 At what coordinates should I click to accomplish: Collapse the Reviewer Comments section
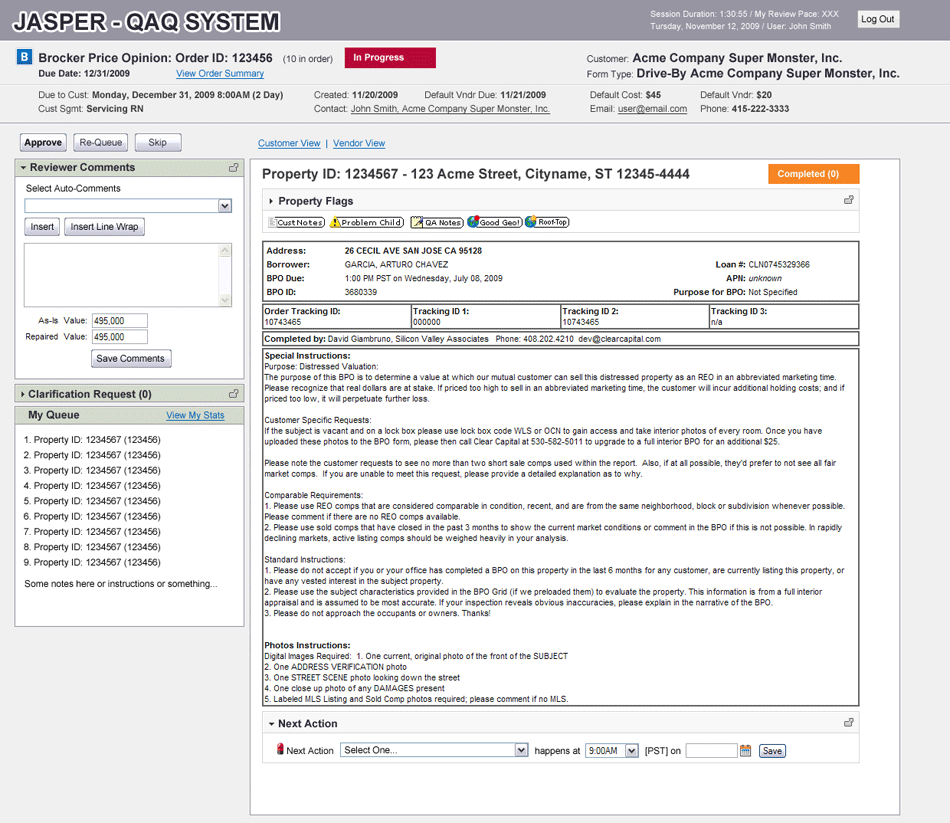[x=23, y=168]
